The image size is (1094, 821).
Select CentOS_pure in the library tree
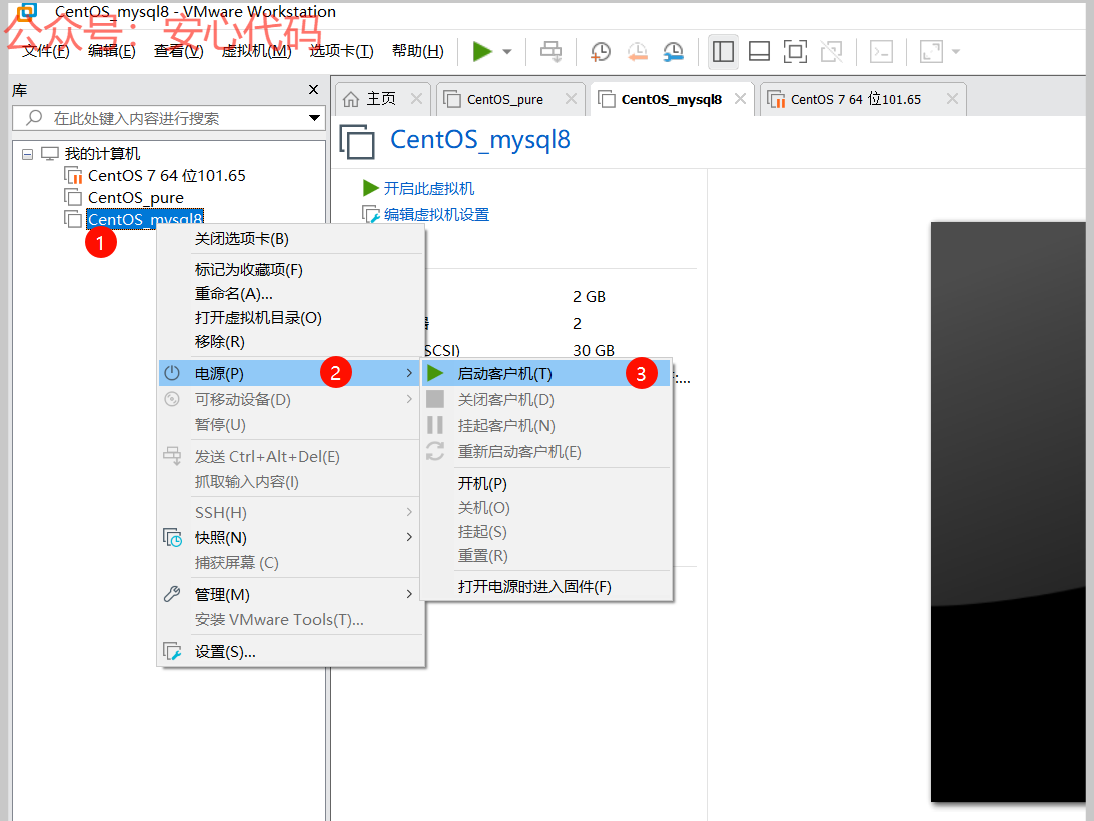135,197
